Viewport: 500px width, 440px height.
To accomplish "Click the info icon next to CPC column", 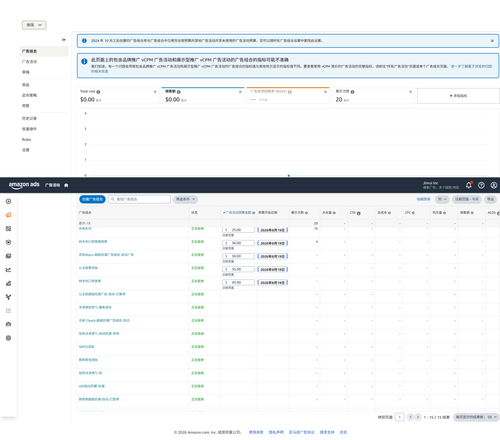I will (x=413, y=213).
